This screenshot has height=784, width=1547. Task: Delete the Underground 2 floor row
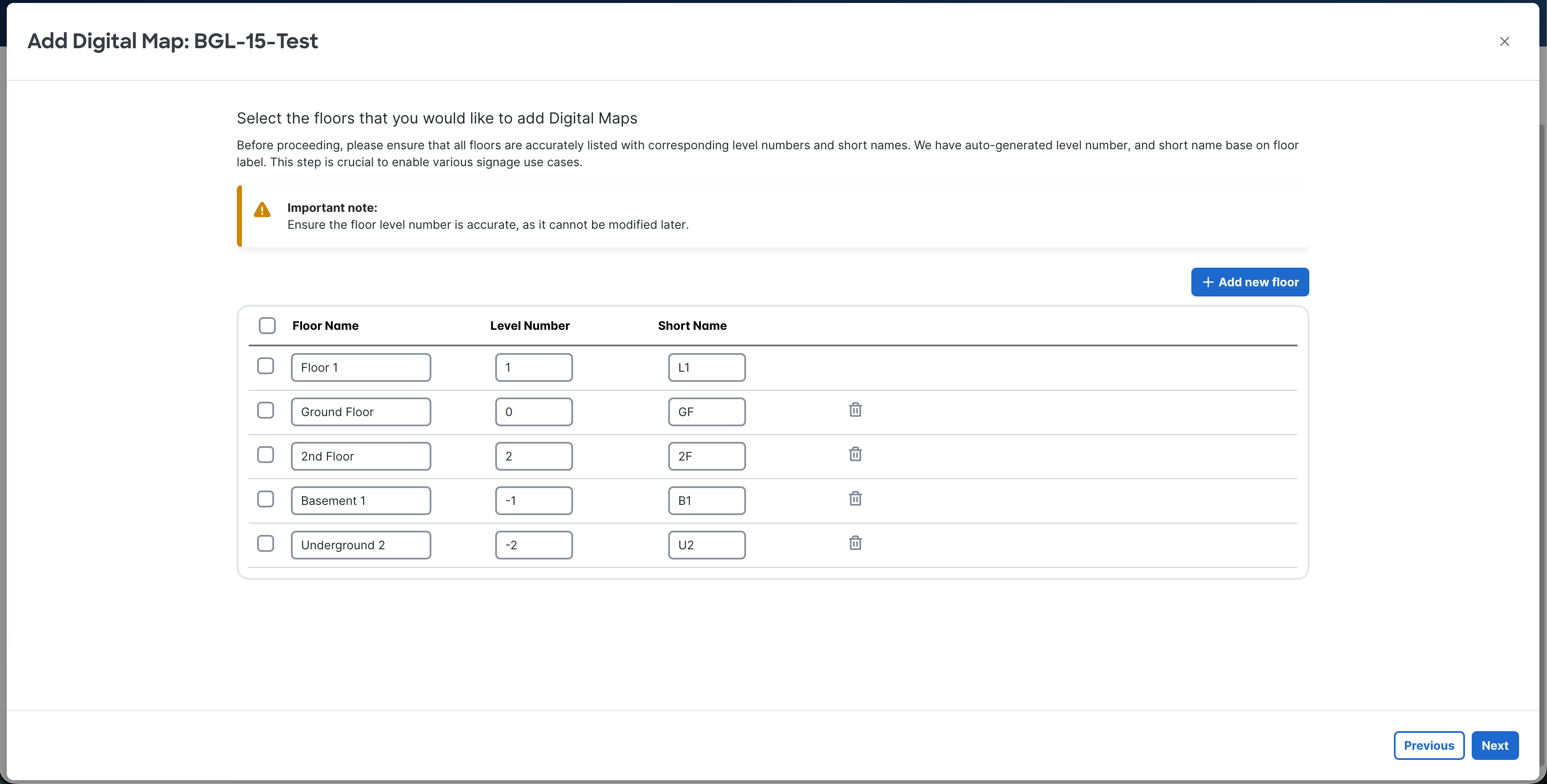[x=855, y=543]
